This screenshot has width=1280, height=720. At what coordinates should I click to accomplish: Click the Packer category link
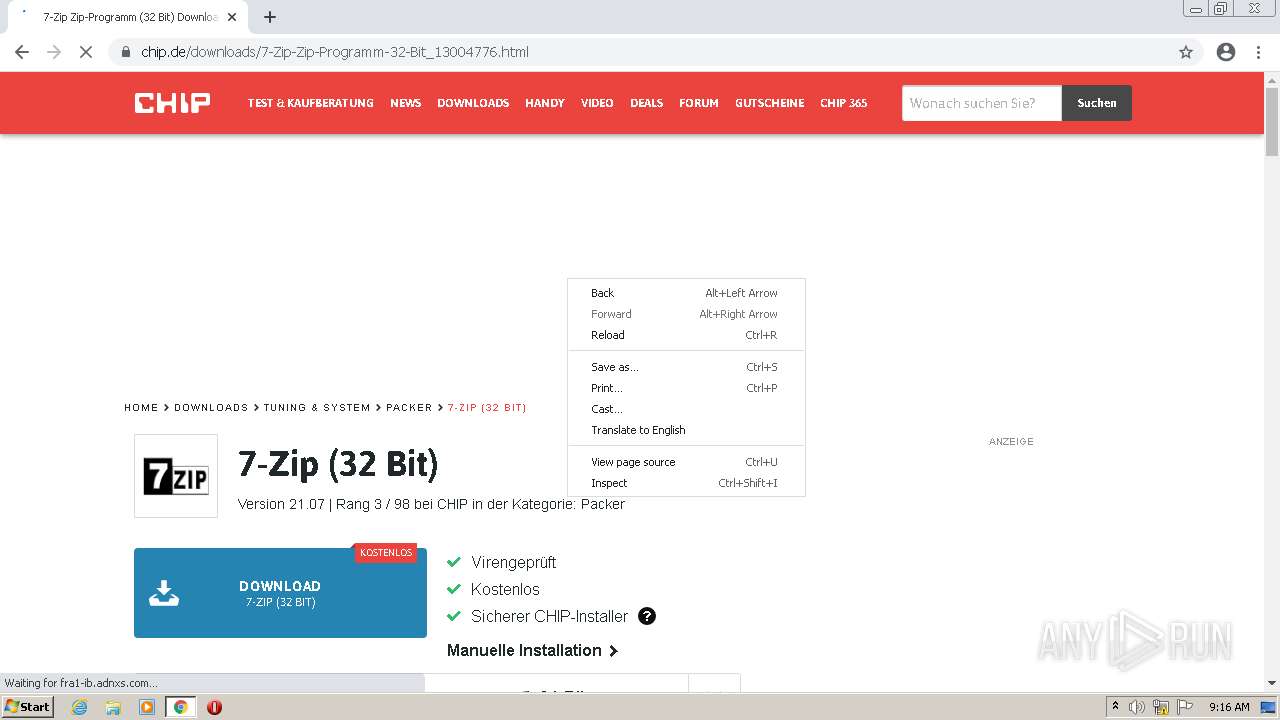tap(603, 504)
